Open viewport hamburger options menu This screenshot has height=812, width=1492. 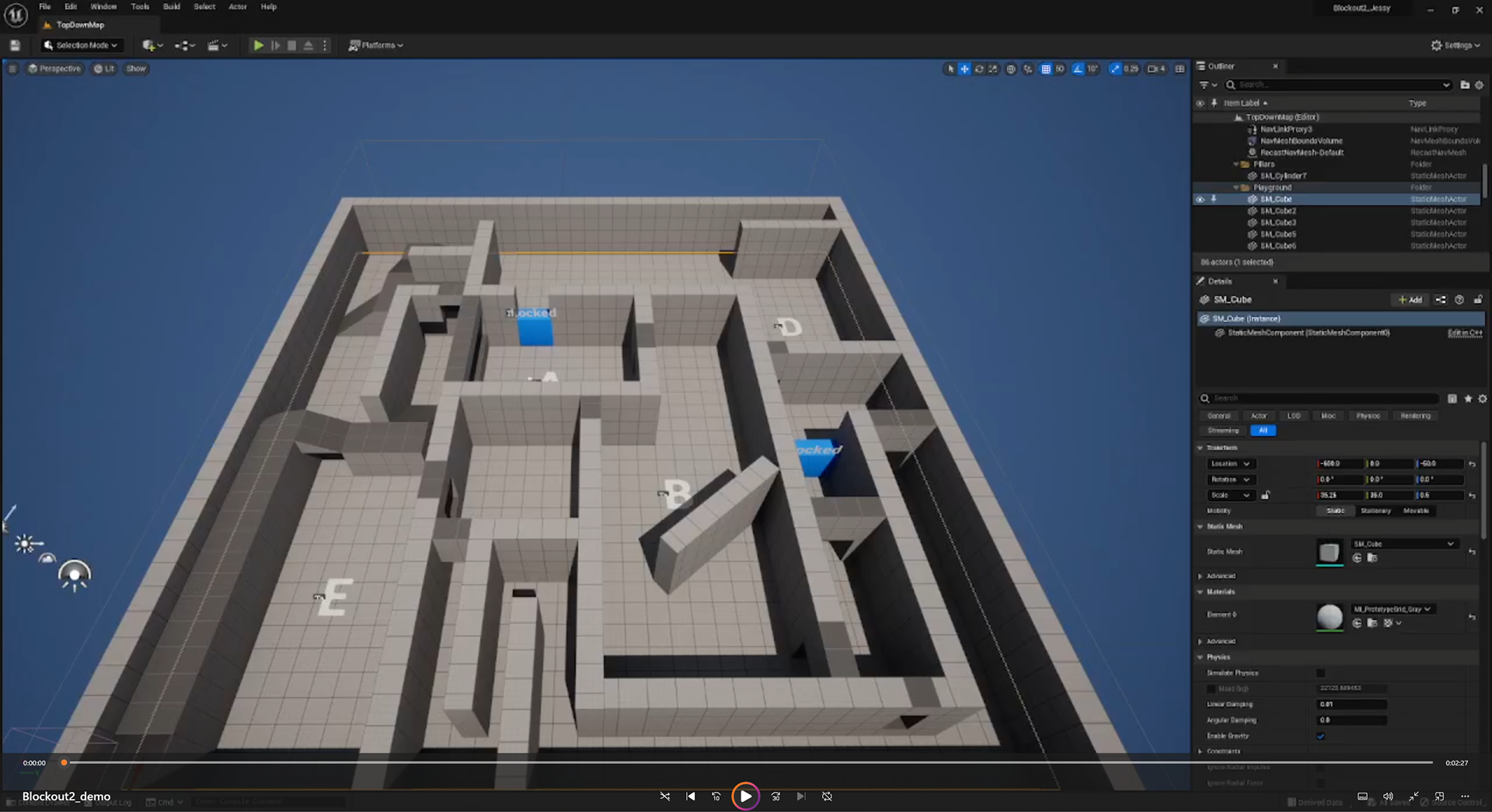pos(12,68)
